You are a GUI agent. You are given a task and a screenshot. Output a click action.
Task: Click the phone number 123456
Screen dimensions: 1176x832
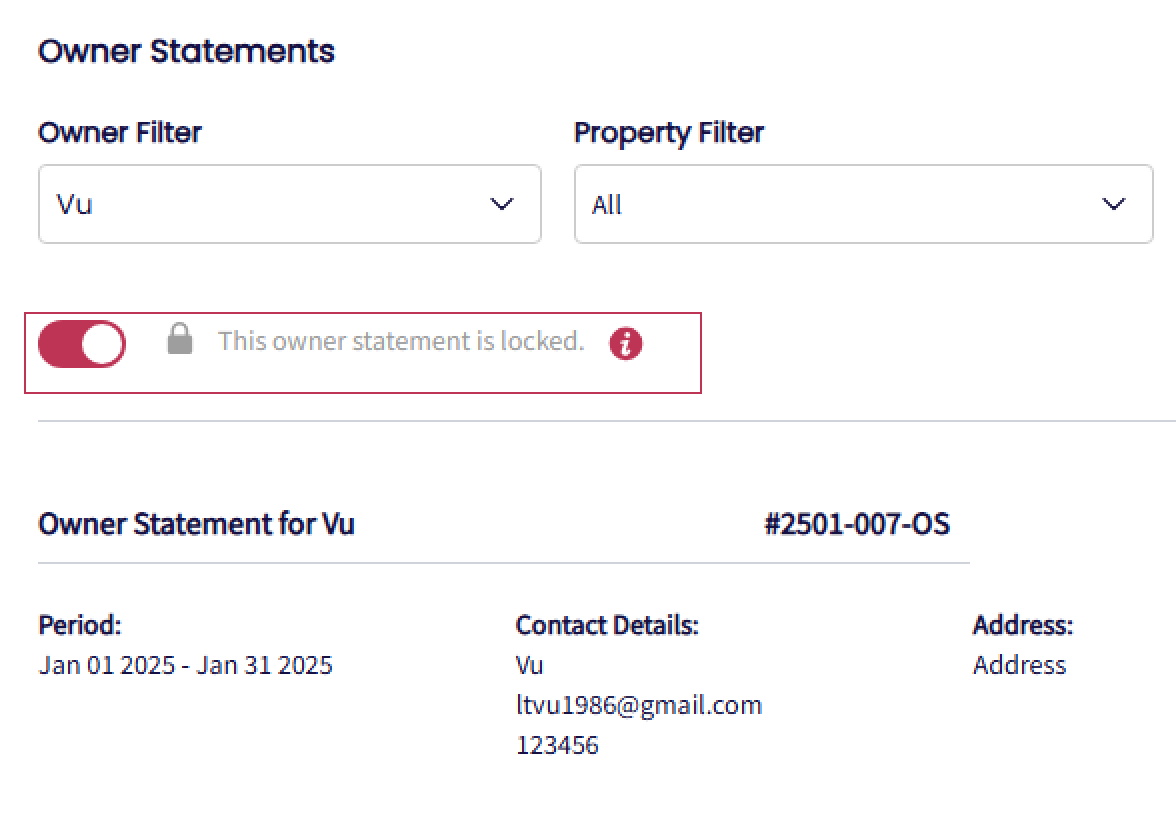[x=557, y=745]
